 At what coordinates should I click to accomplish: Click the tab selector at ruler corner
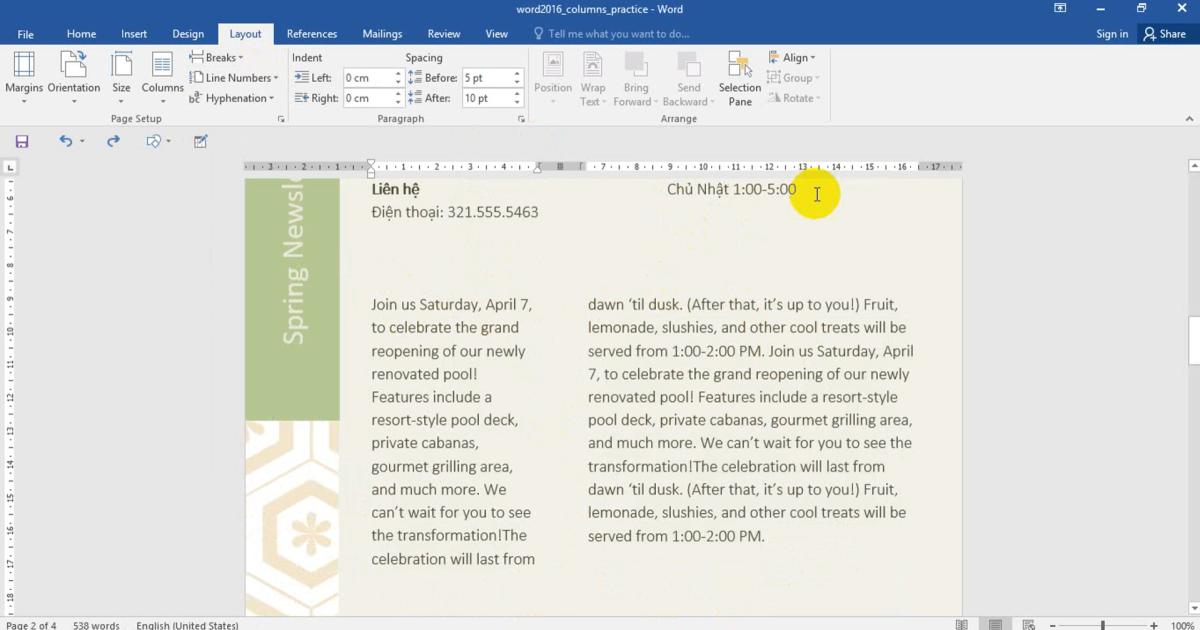10,167
